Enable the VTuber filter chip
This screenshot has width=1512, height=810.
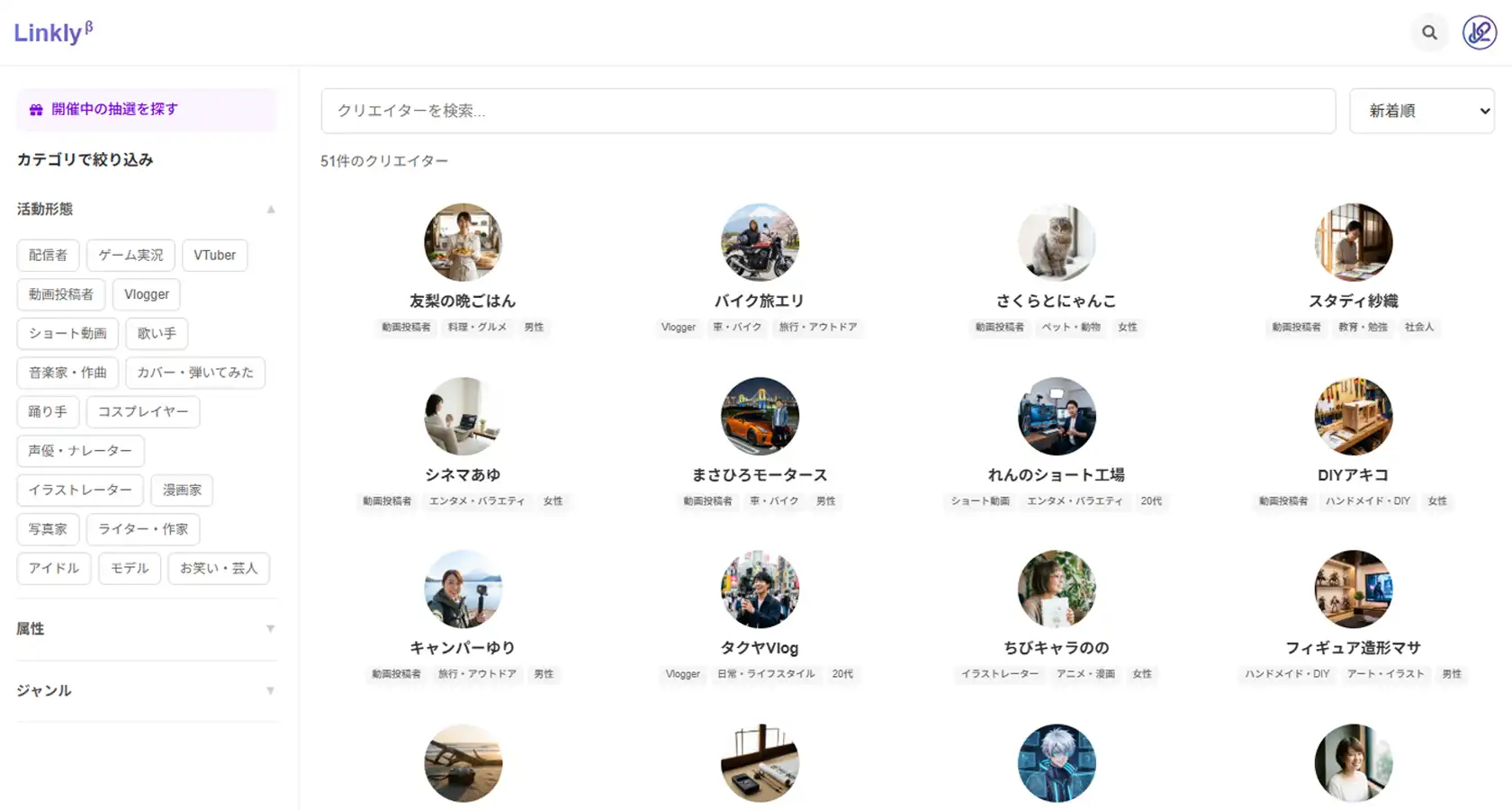point(214,255)
